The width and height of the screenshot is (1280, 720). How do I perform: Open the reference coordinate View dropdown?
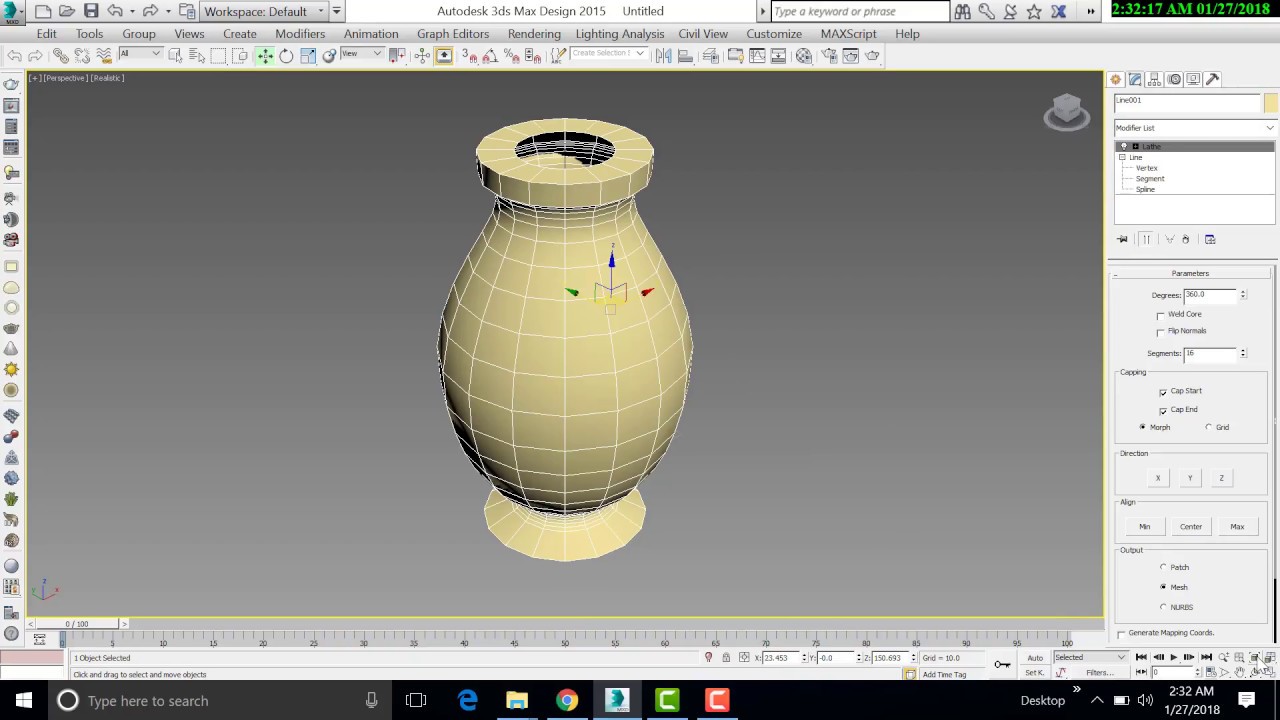tap(362, 54)
